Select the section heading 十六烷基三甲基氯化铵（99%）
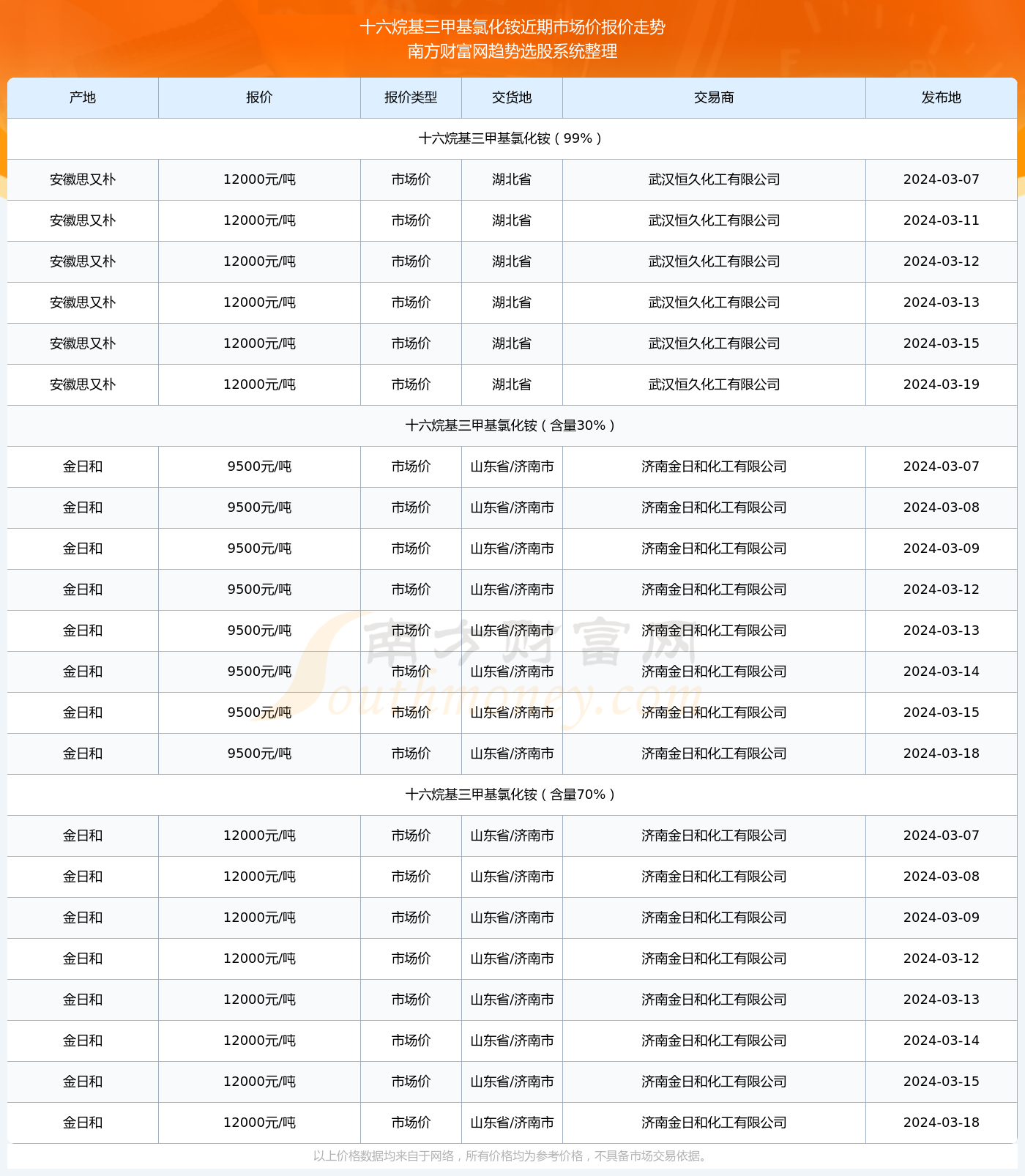 coord(512,138)
